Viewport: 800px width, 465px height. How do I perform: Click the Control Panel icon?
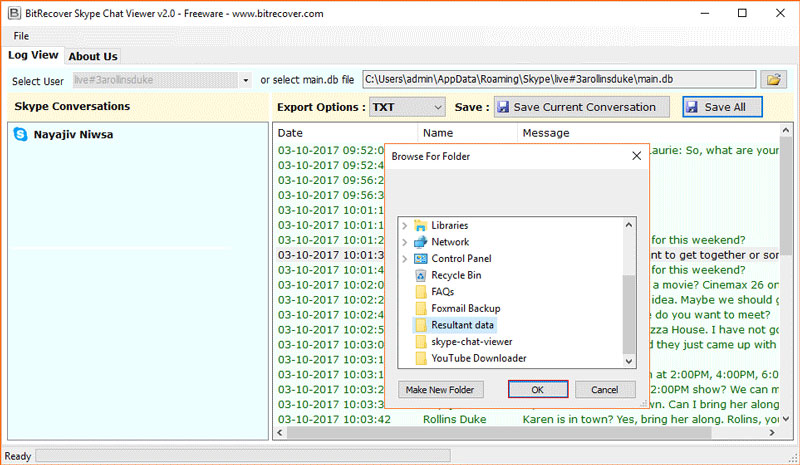coord(420,259)
